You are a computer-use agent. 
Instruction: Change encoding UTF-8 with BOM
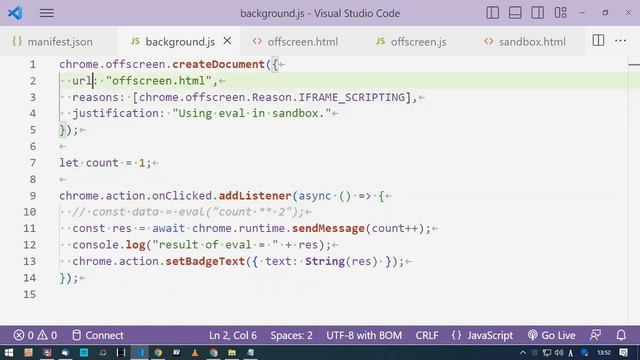click(x=364, y=336)
